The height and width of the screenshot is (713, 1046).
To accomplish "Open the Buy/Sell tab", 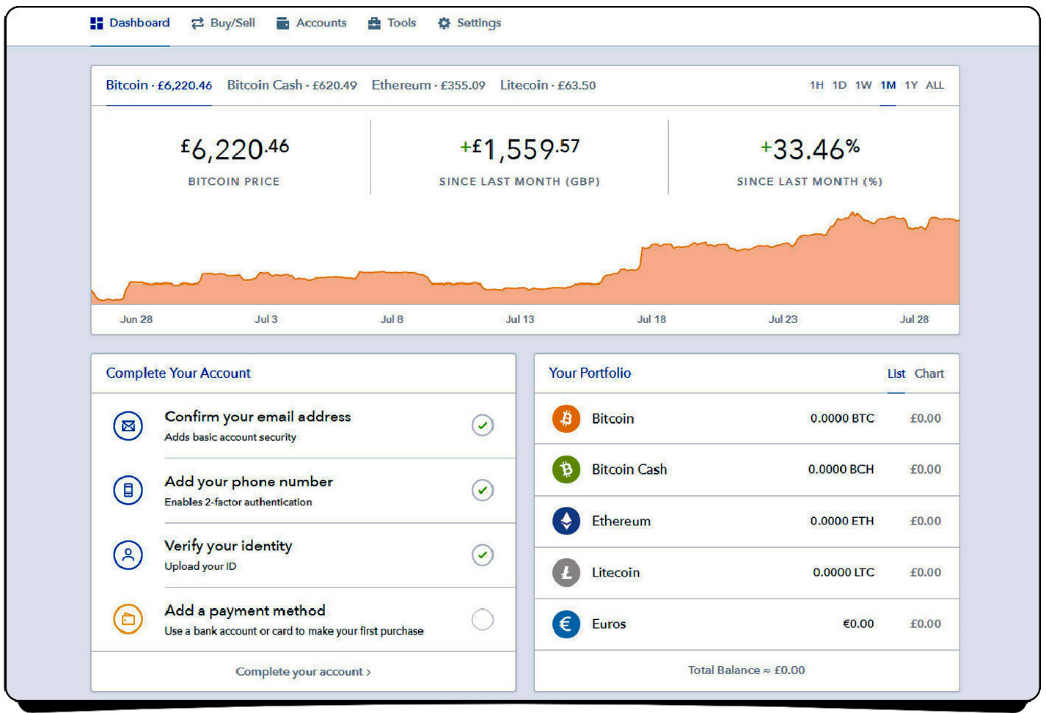I will (223, 23).
